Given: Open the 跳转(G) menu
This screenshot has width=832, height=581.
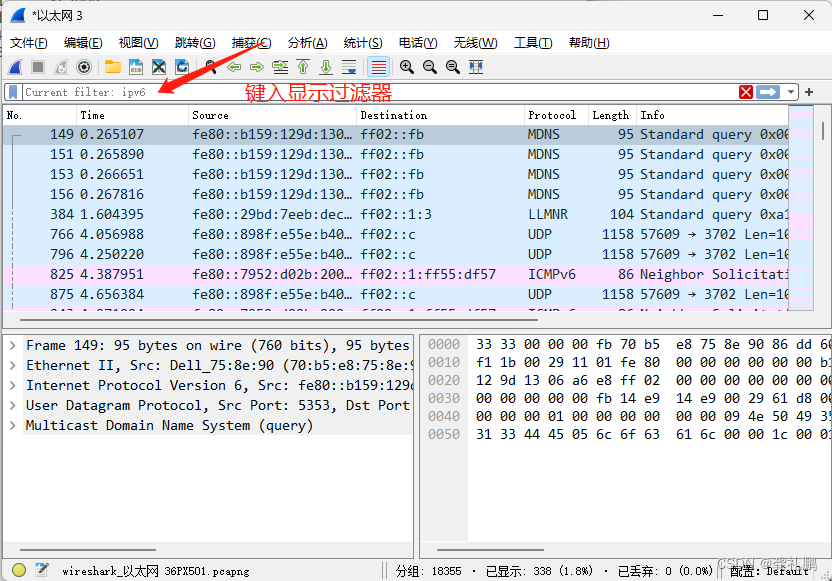Looking at the screenshot, I should pyautogui.click(x=195, y=43).
